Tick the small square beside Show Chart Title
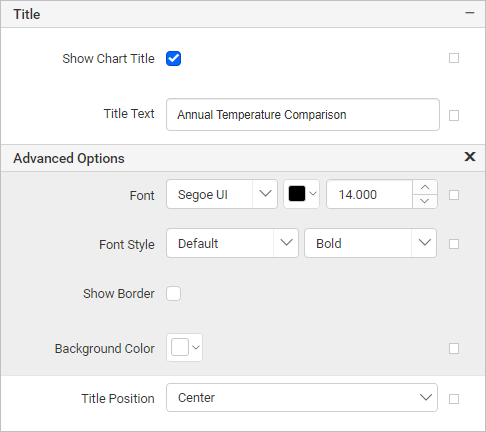Screen dimensions: 486x432 [x=454, y=58]
